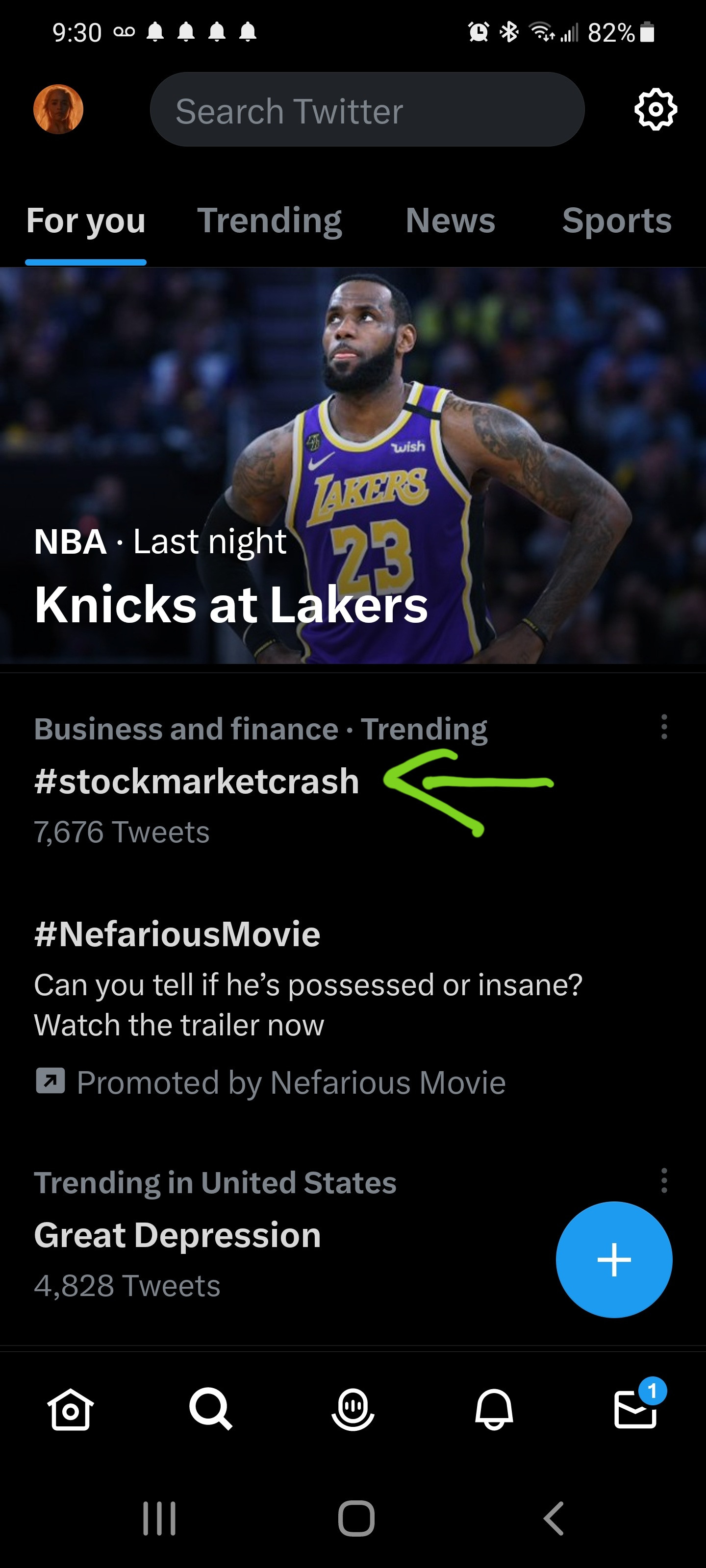Go to the Home feed icon
Image resolution: width=706 pixels, height=1568 pixels.
[x=70, y=1409]
